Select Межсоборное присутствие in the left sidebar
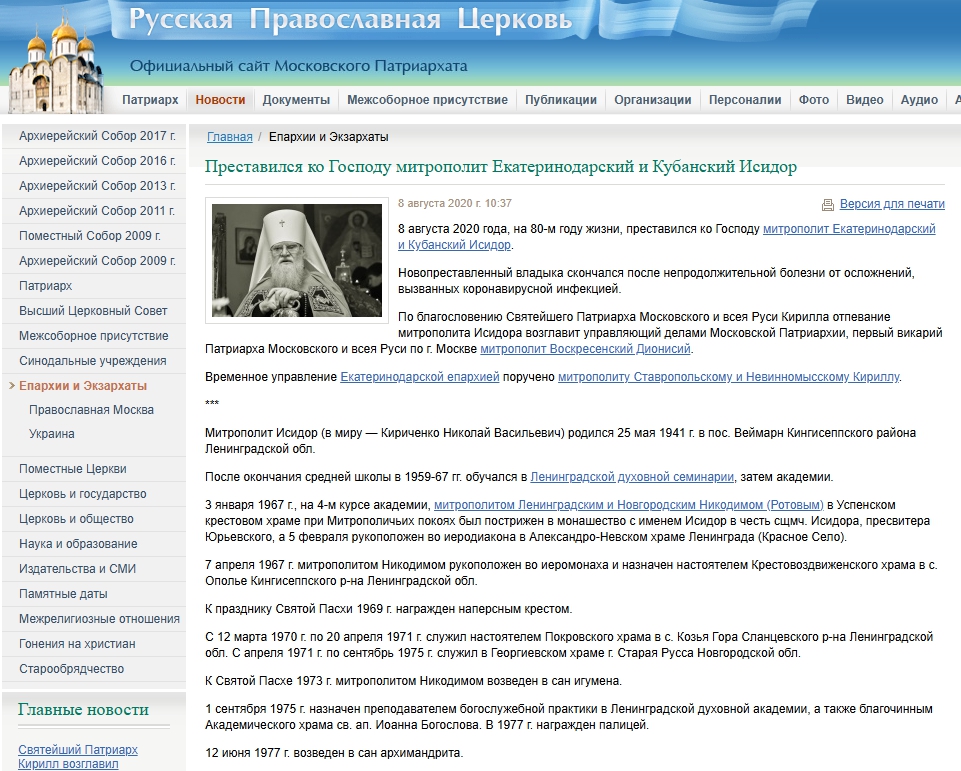 pos(94,336)
